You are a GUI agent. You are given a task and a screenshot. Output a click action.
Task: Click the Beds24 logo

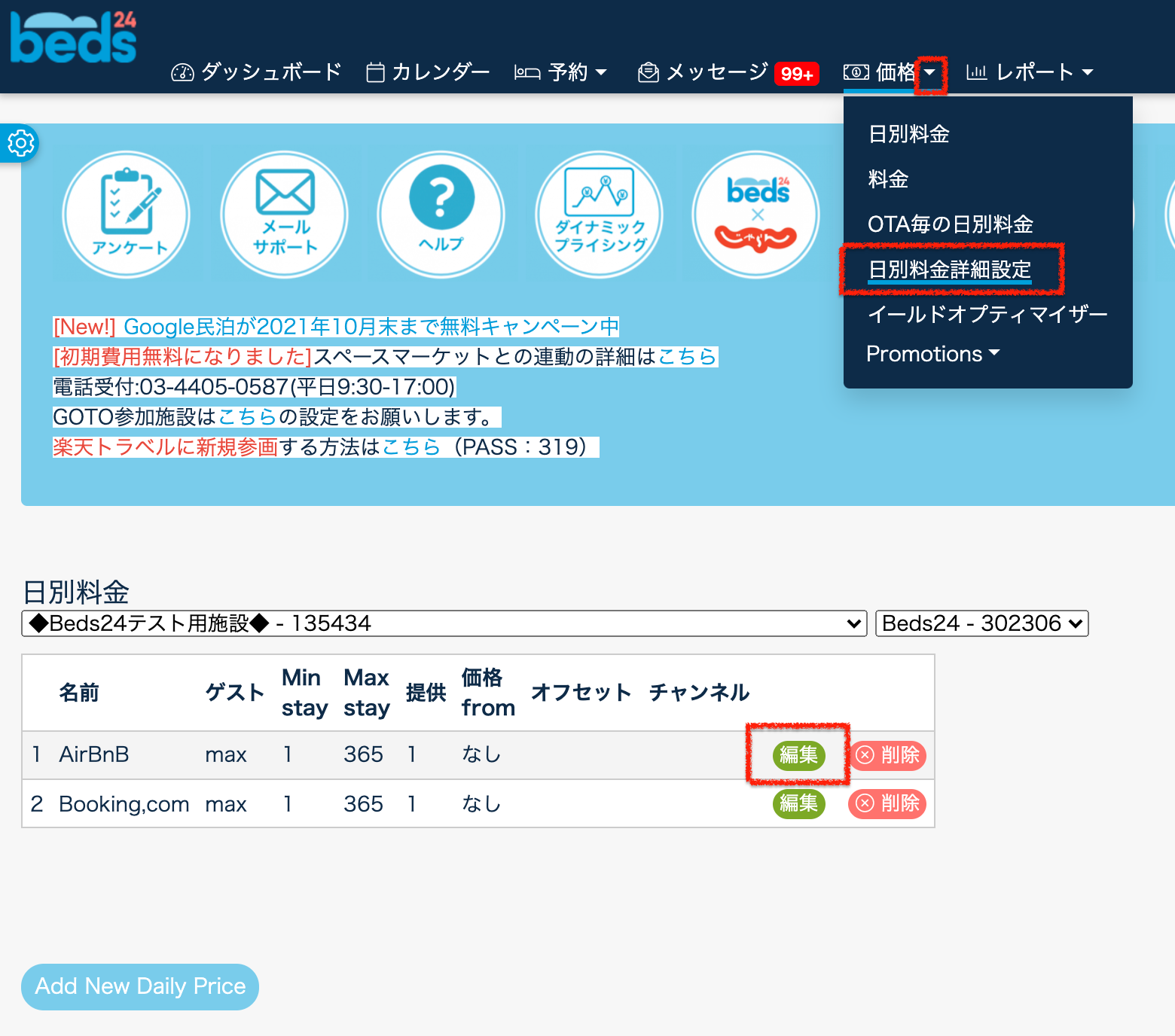(73, 38)
